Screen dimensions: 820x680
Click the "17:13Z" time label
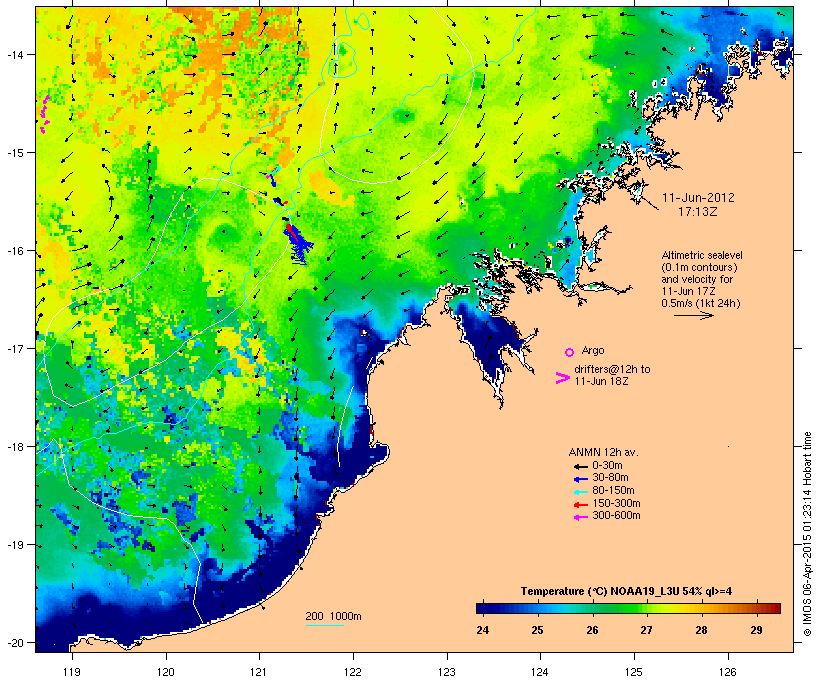[x=698, y=212]
